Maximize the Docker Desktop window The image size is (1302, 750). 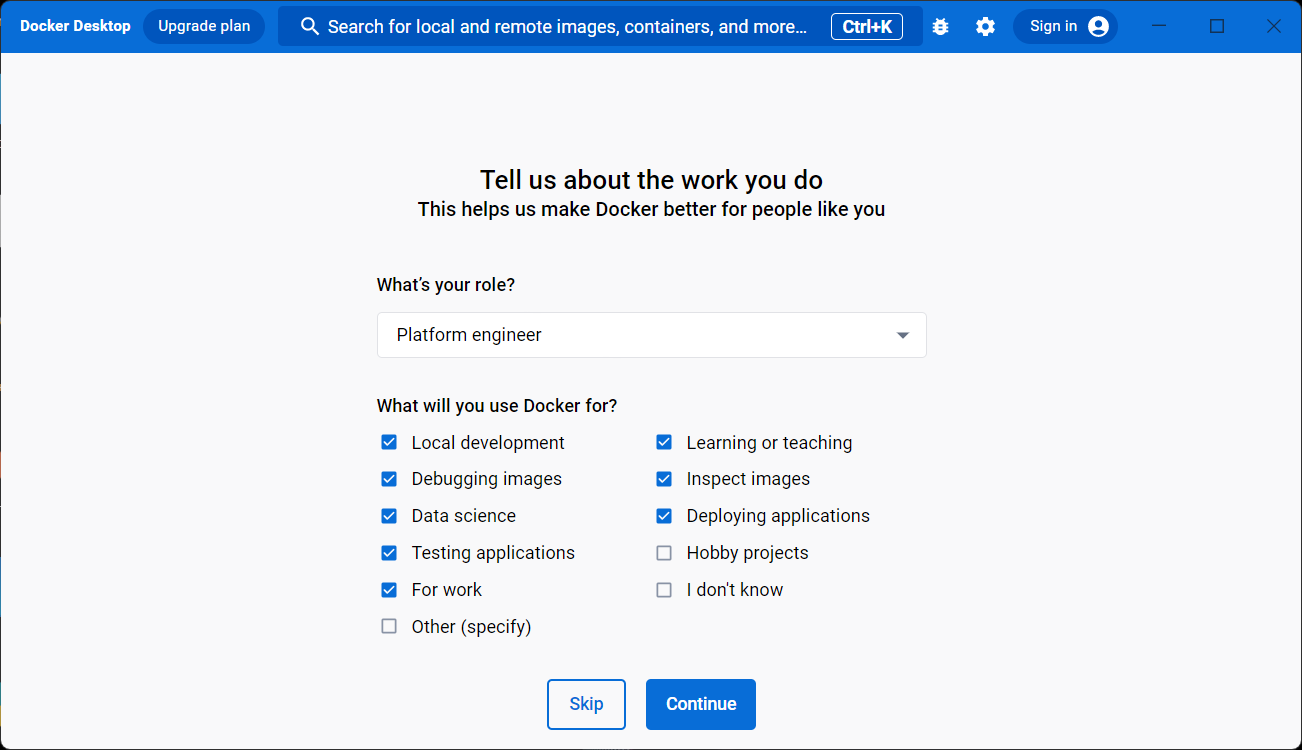pos(1217,27)
